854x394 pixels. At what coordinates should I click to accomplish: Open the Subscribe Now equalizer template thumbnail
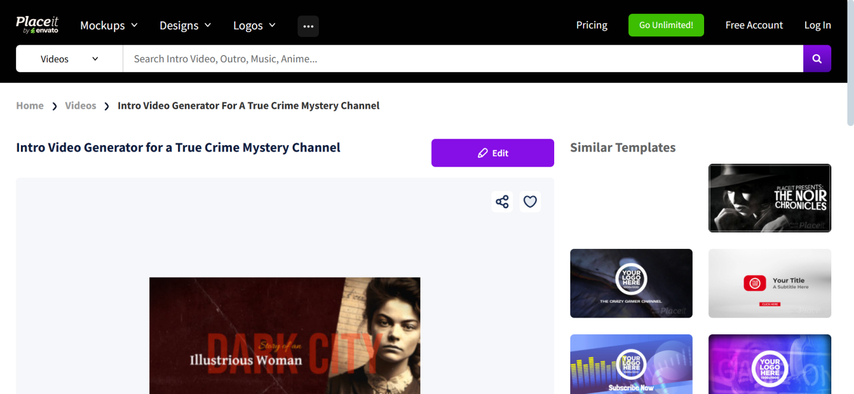point(631,364)
